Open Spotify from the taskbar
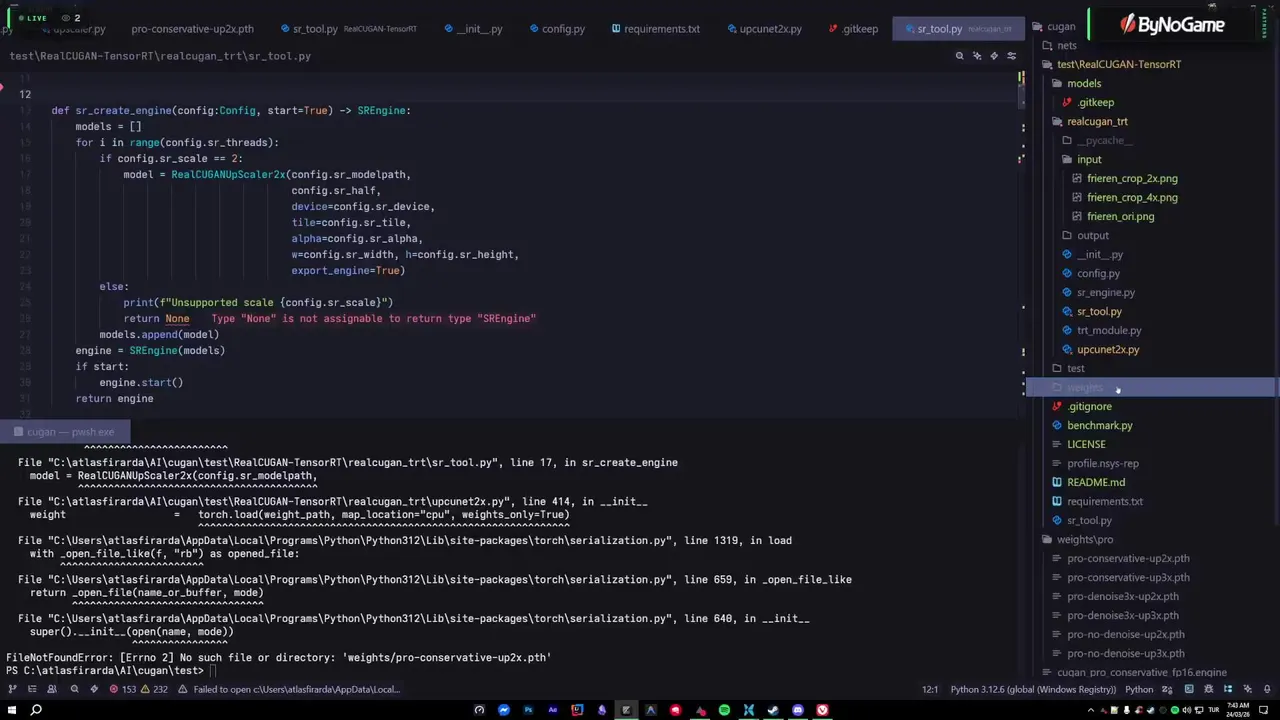Image resolution: width=1280 pixels, height=720 pixels. coord(724,710)
